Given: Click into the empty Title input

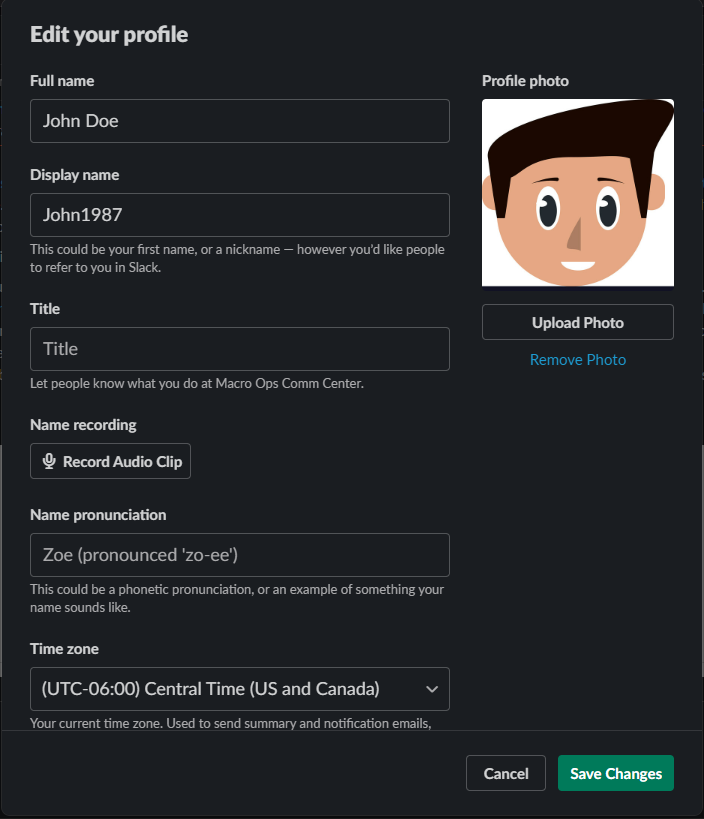Looking at the screenshot, I should click(x=240, y=349).
